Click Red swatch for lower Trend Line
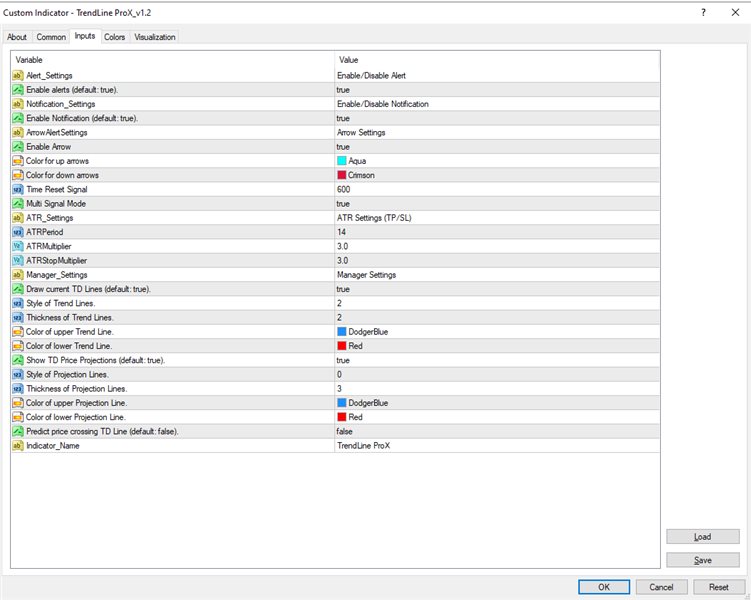 pos(341,346)
